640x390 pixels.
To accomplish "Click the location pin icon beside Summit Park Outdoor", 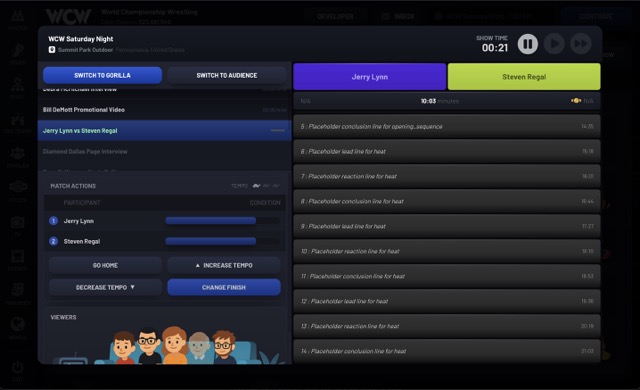I will coord(52,50).
